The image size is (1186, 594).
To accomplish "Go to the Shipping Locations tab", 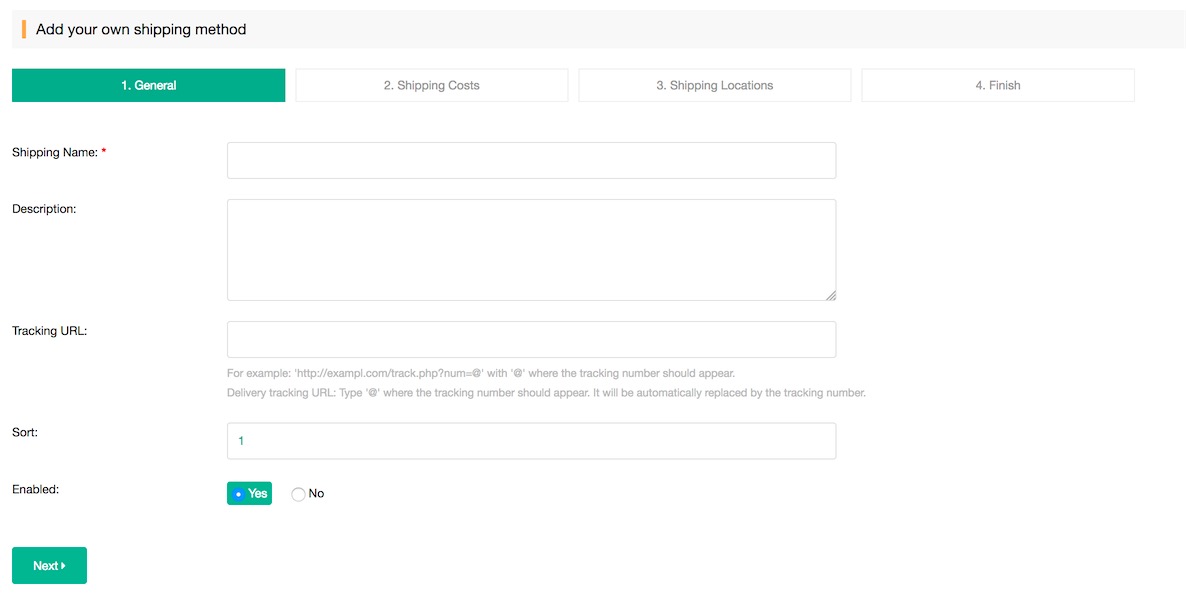I will [x=714, y=85].
